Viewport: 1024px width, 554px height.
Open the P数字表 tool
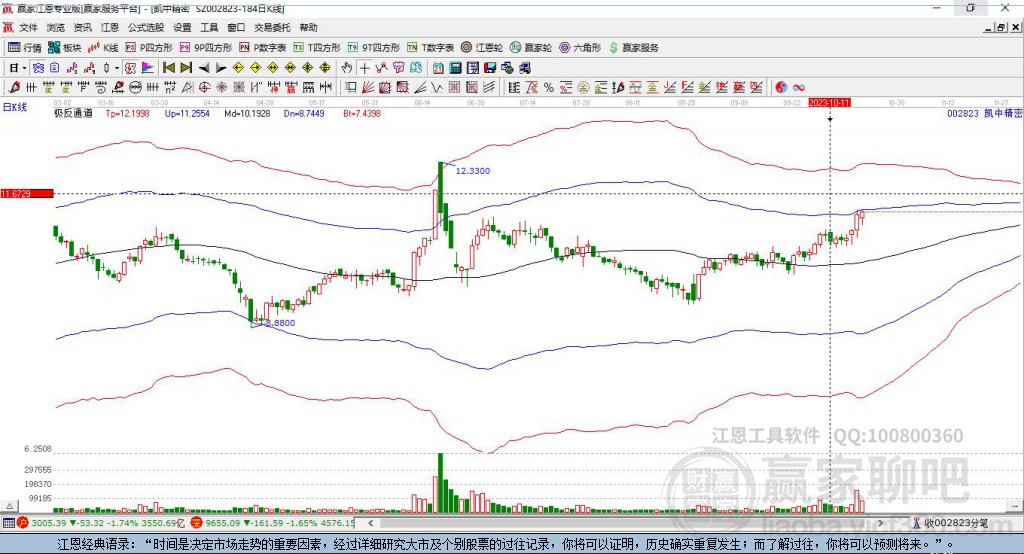[x=262, y=48]
